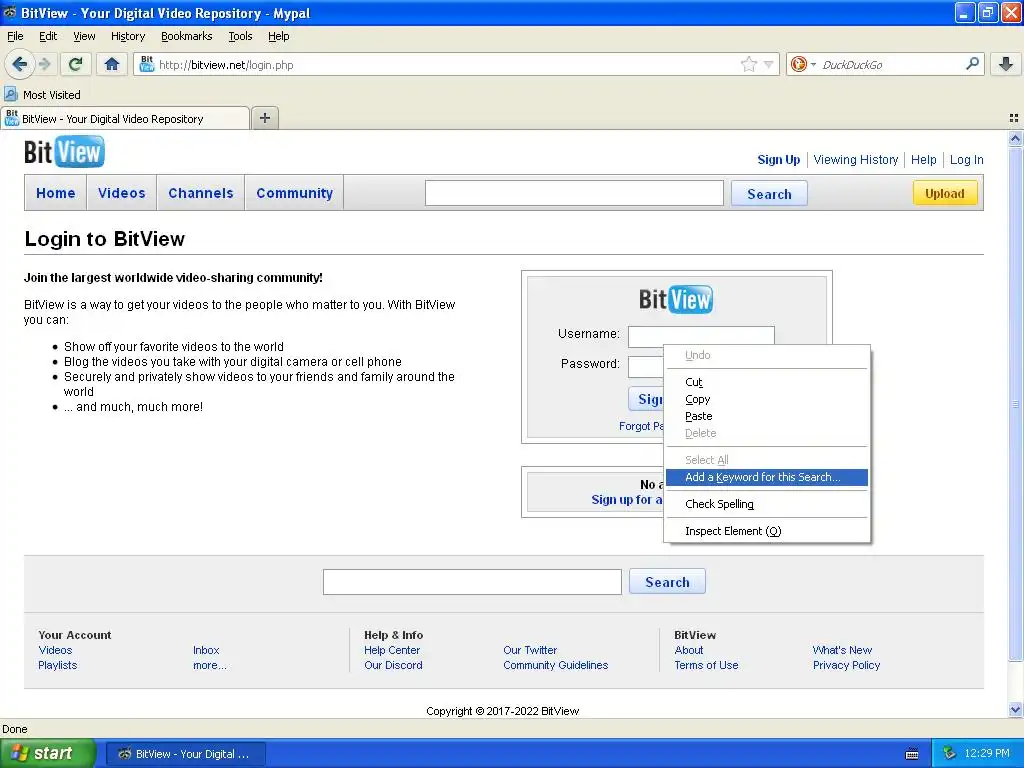Click the BitView logo in login box
The image size is (1024, 768).
[x=676, y=300]
